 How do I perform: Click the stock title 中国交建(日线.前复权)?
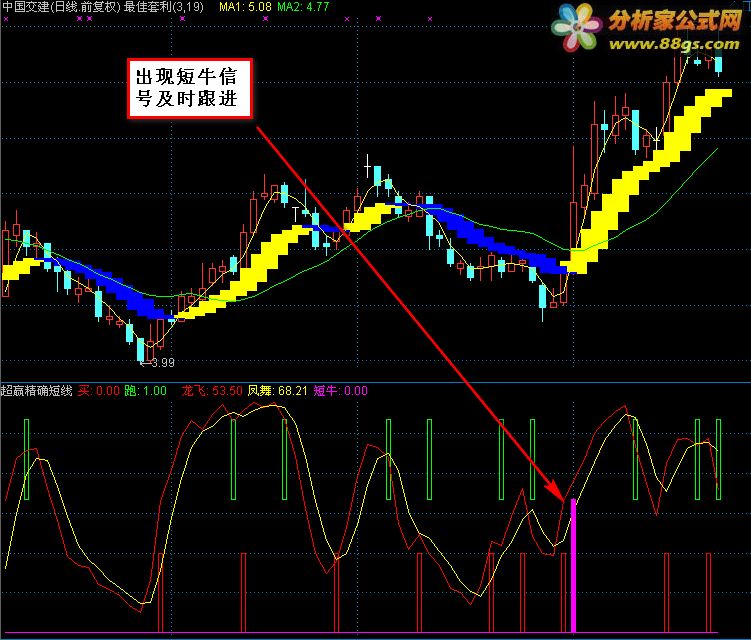point(61,7)
